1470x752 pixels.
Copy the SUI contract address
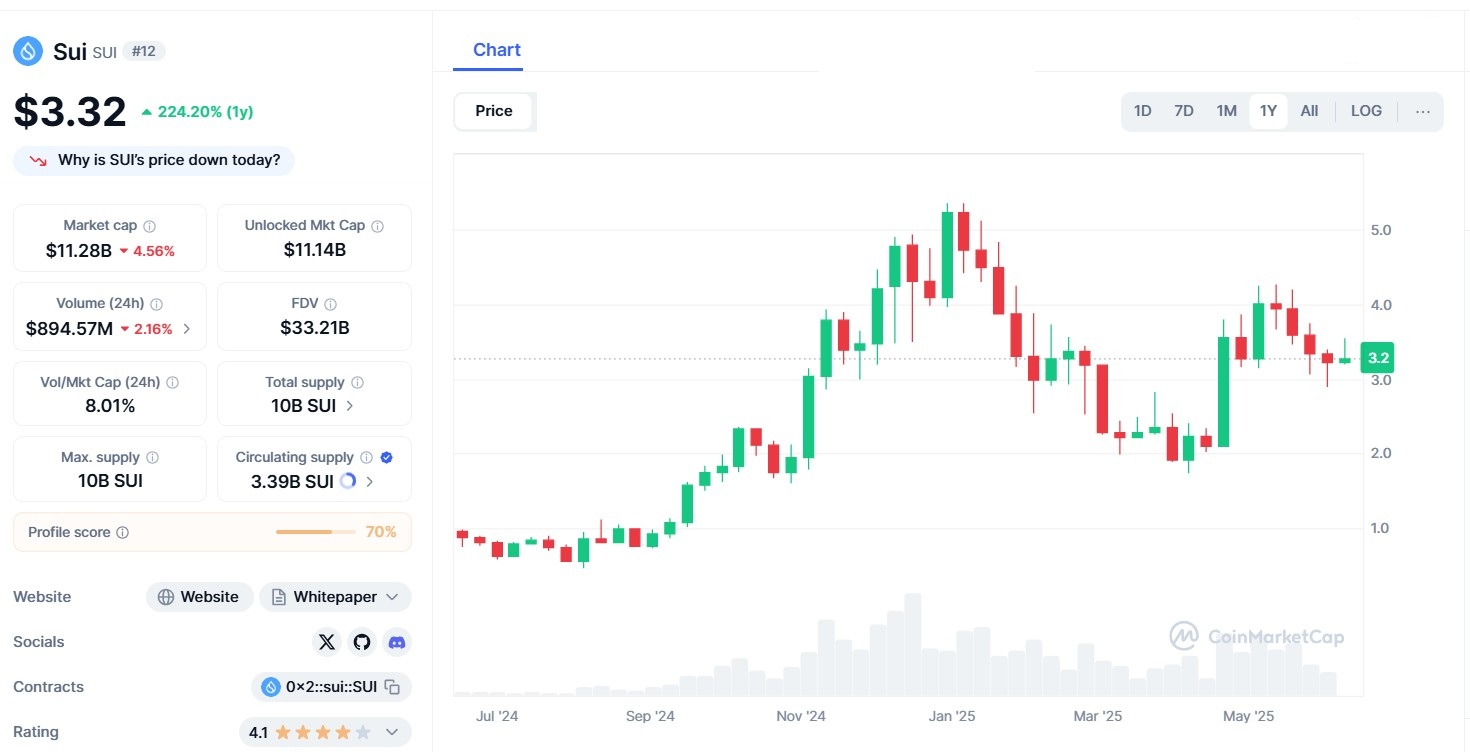tap(393, 687)
